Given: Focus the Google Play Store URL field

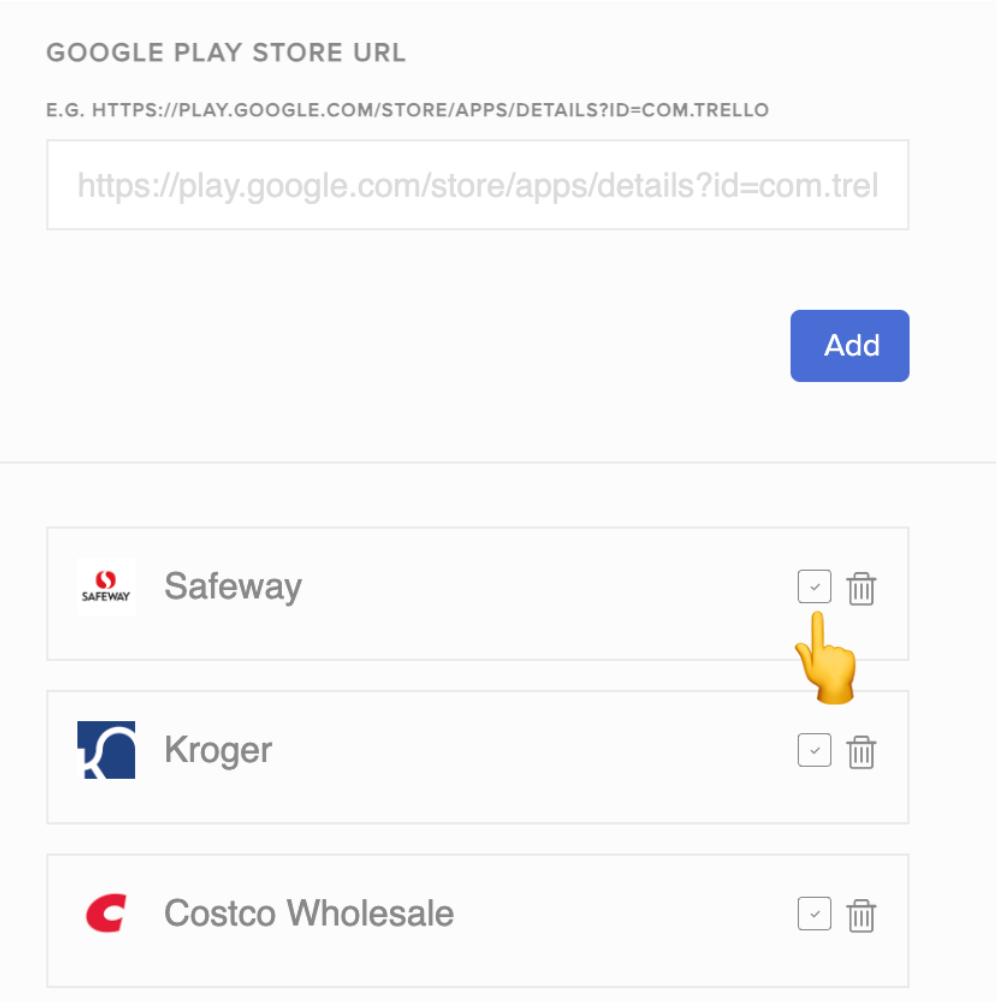Looking at the screenshot, I should point(477,185).
